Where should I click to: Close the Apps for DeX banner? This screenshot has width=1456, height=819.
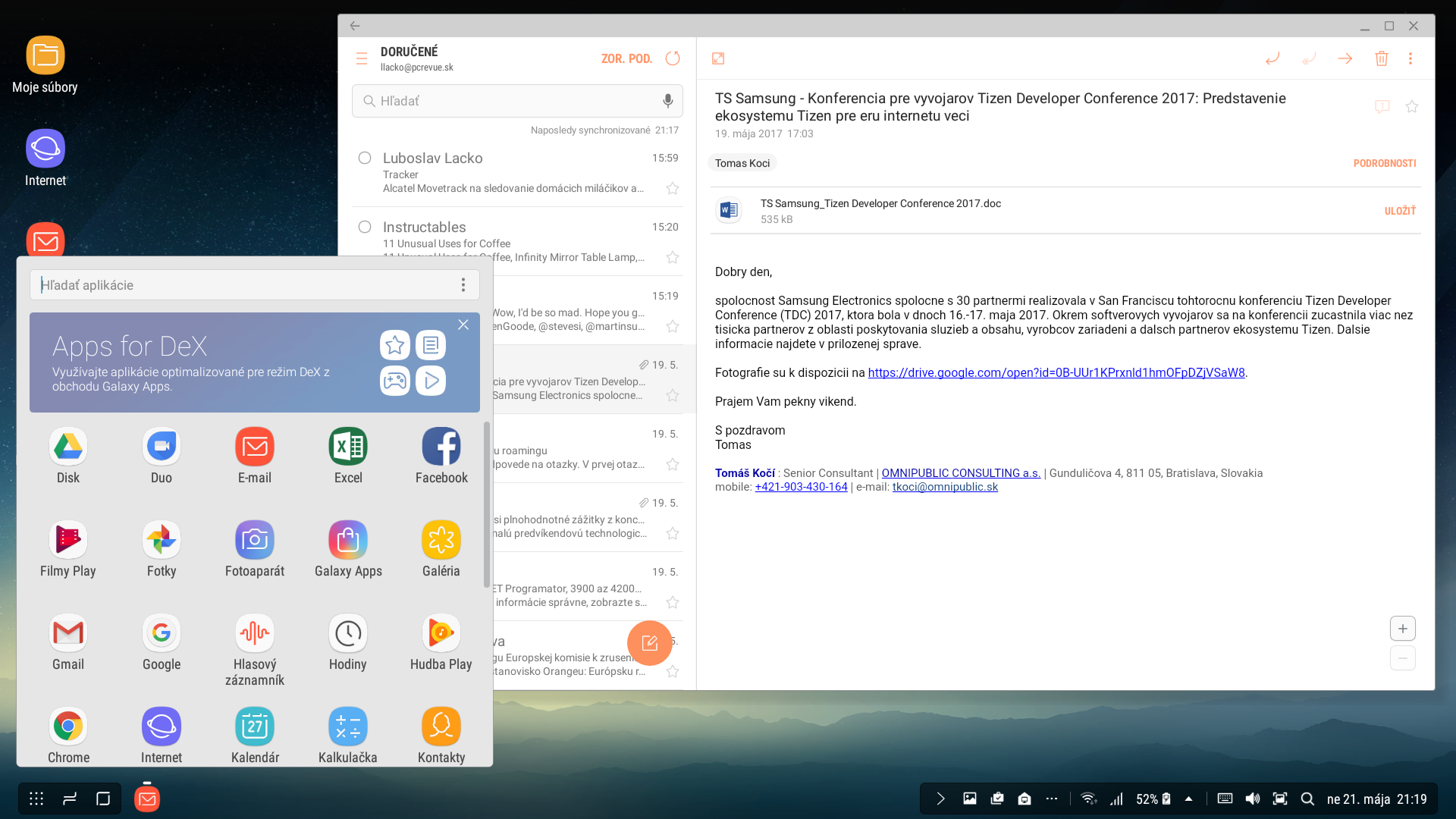point(463,325)
